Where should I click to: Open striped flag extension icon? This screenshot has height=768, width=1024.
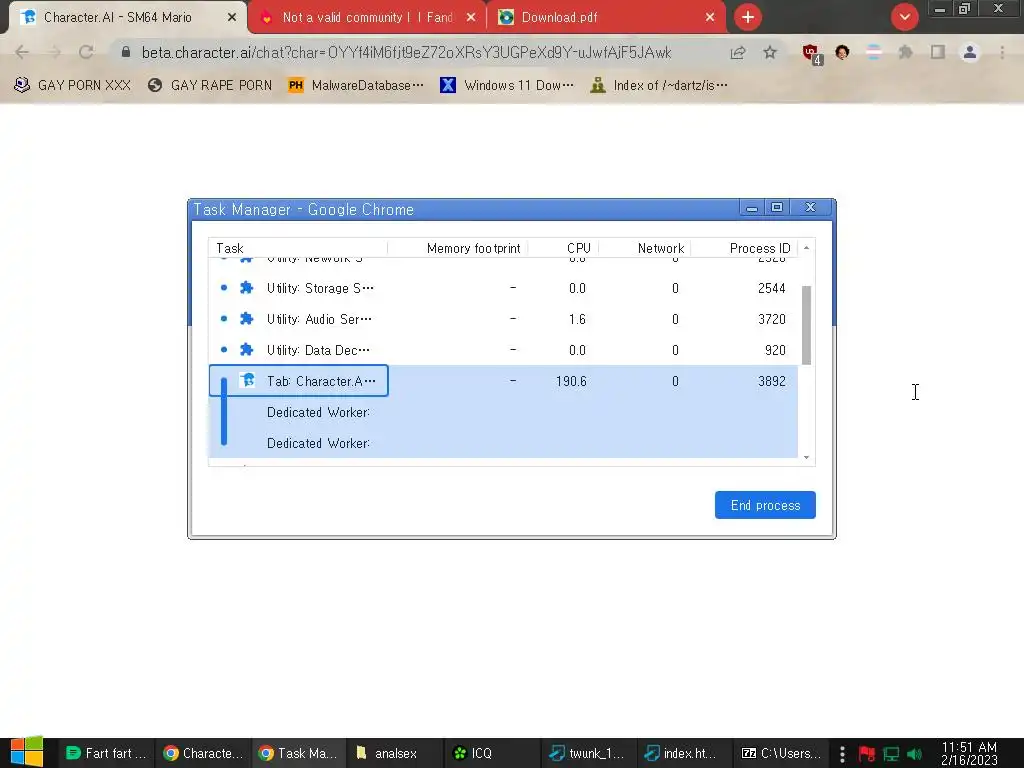[x=874, y=52]
